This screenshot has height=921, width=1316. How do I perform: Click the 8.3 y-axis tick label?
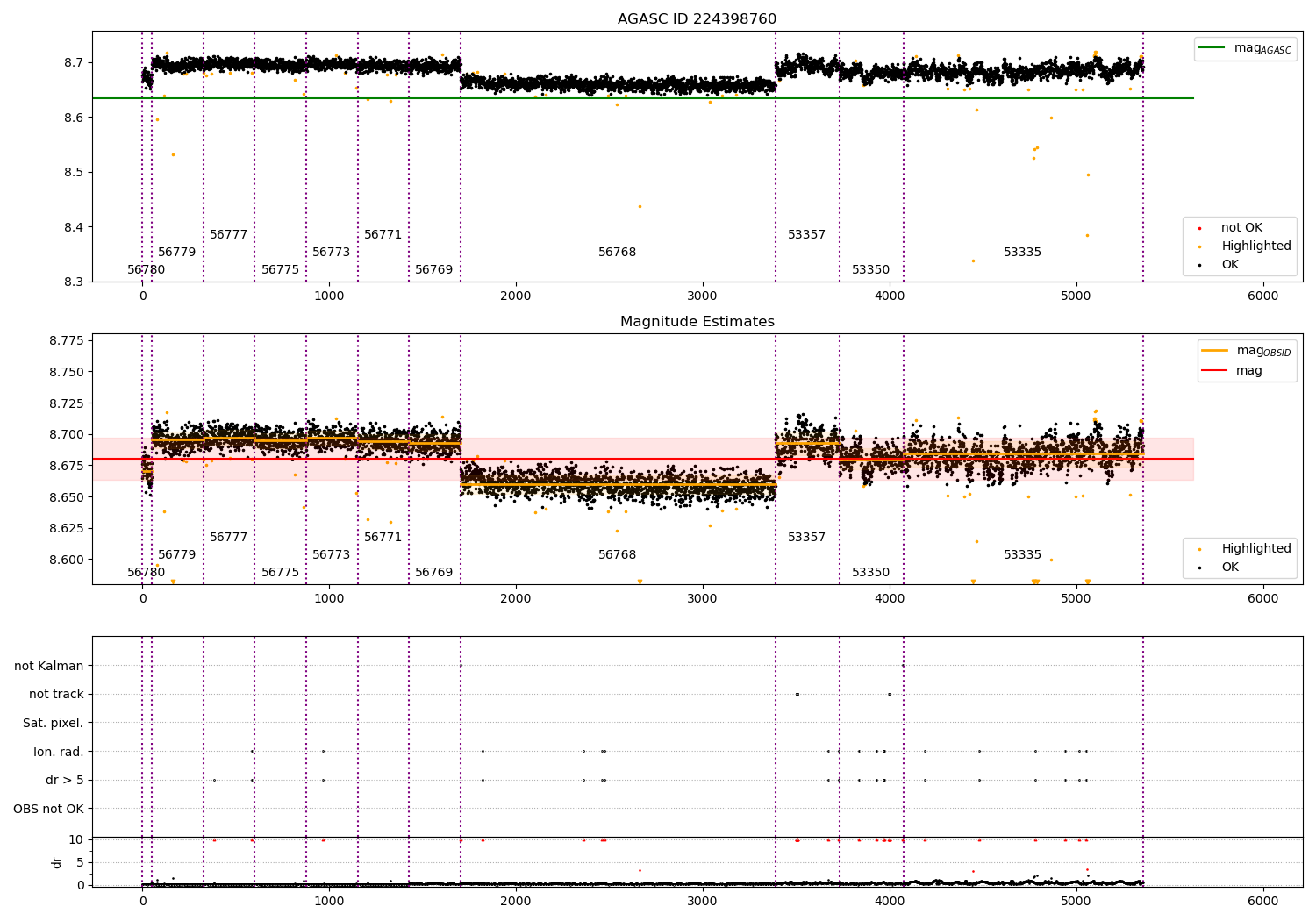[74, 282]
